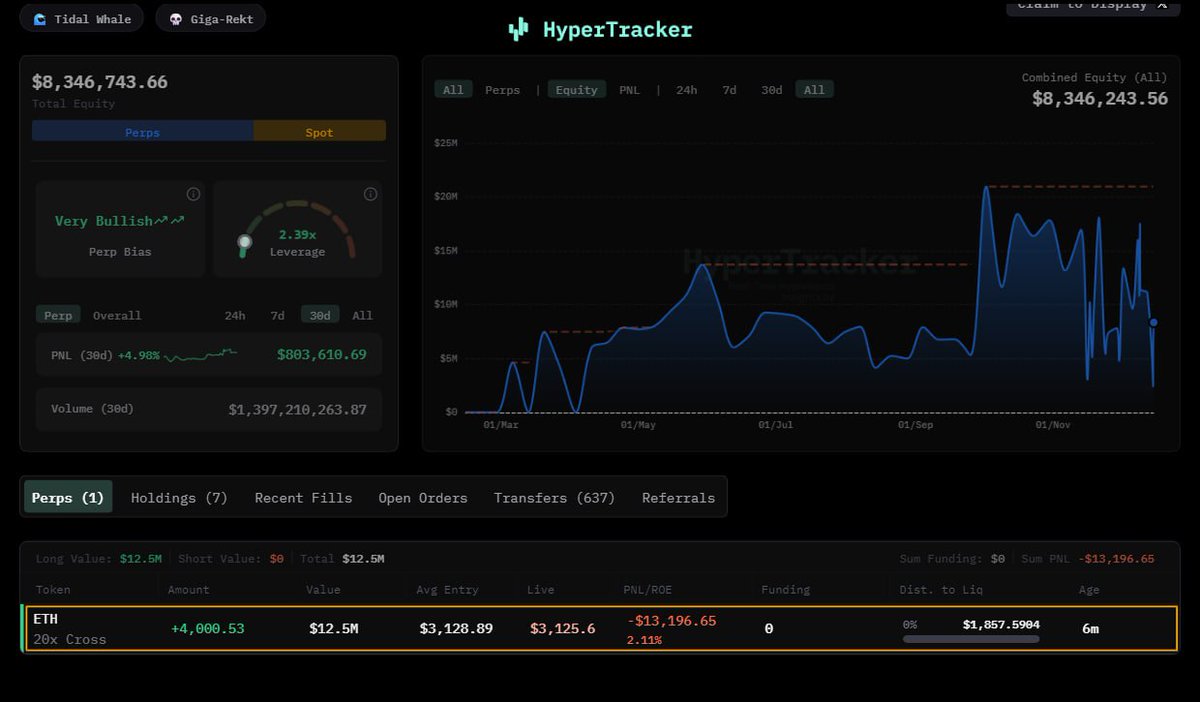Select the 7d PNL period
This screenshot has height=702, width=1200.
pos(277,315)
